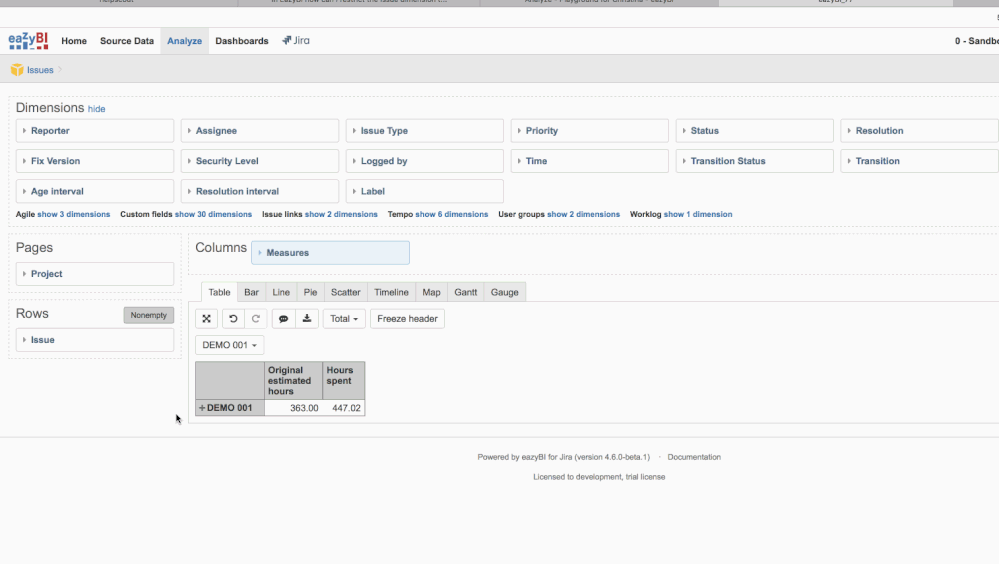
Task: Expand the Time dimension
Action: click(x=590, y=161)
